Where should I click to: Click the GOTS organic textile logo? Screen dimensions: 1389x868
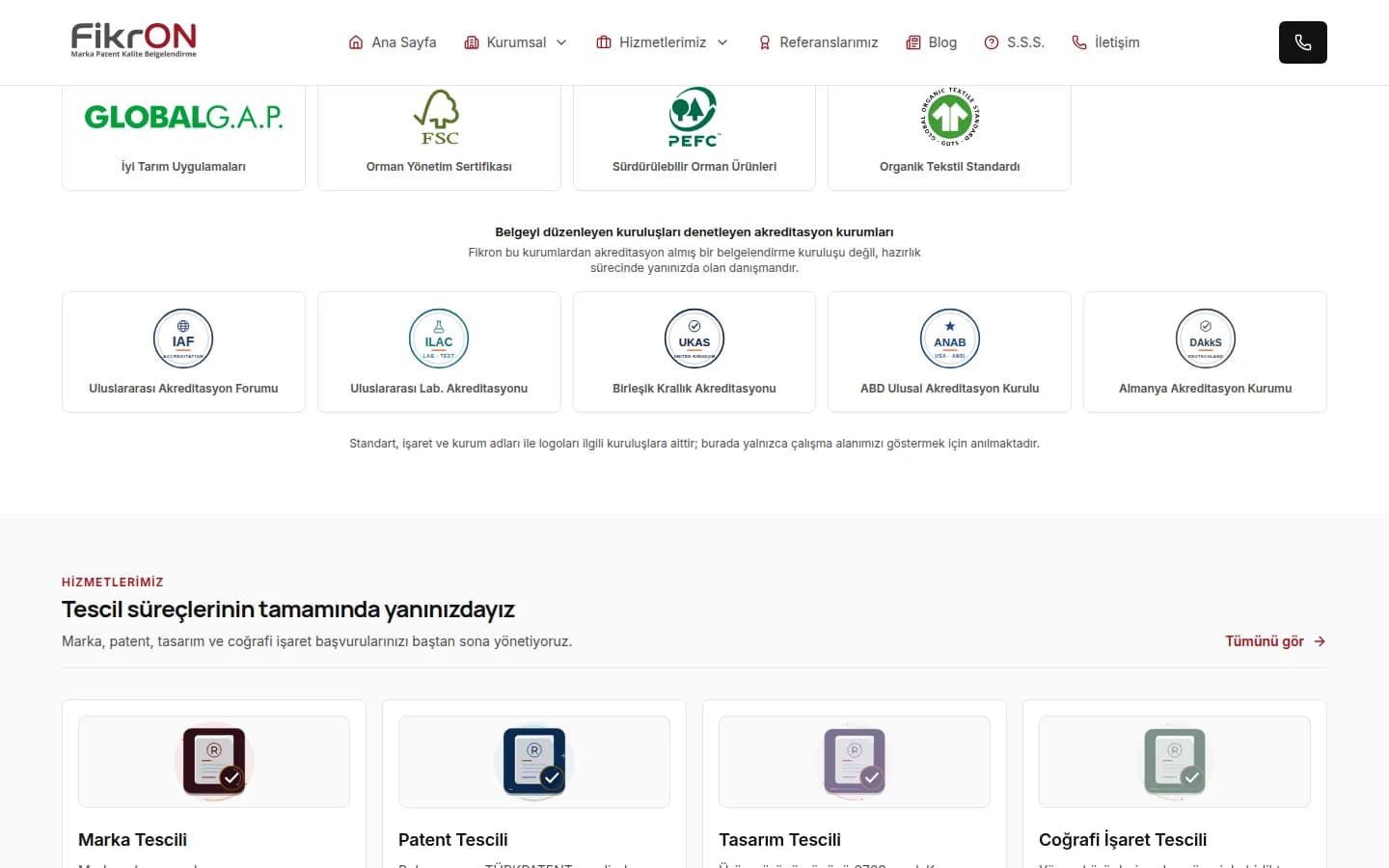950,117
